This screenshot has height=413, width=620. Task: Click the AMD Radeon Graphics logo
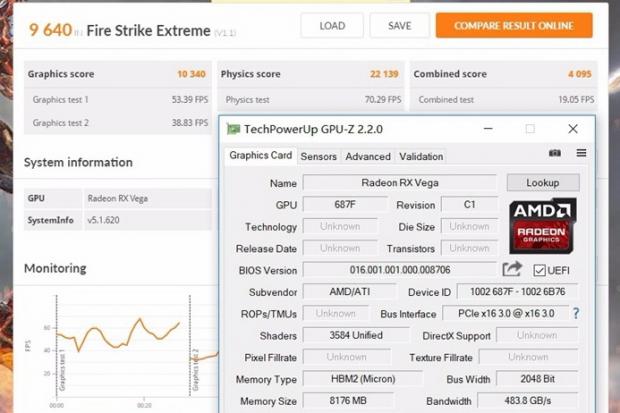click(542, 226)
